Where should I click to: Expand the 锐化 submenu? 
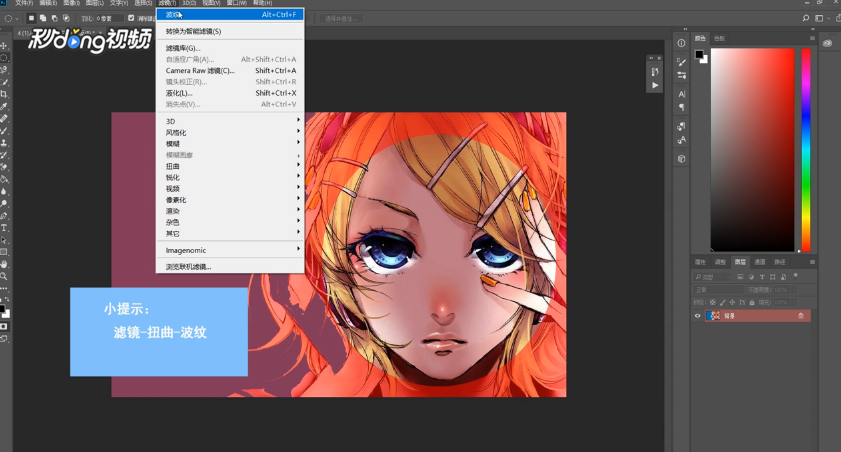[230, 177]
